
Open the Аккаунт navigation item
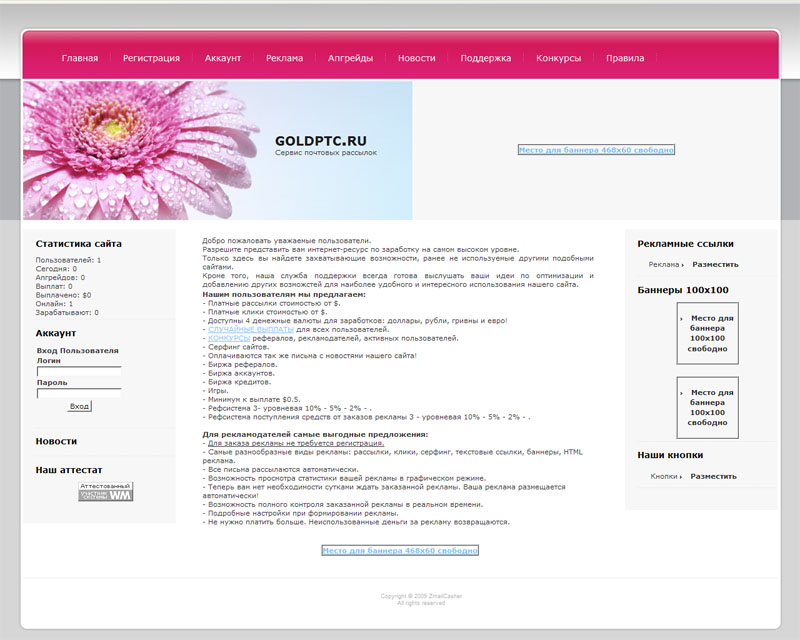coord(223,58)
